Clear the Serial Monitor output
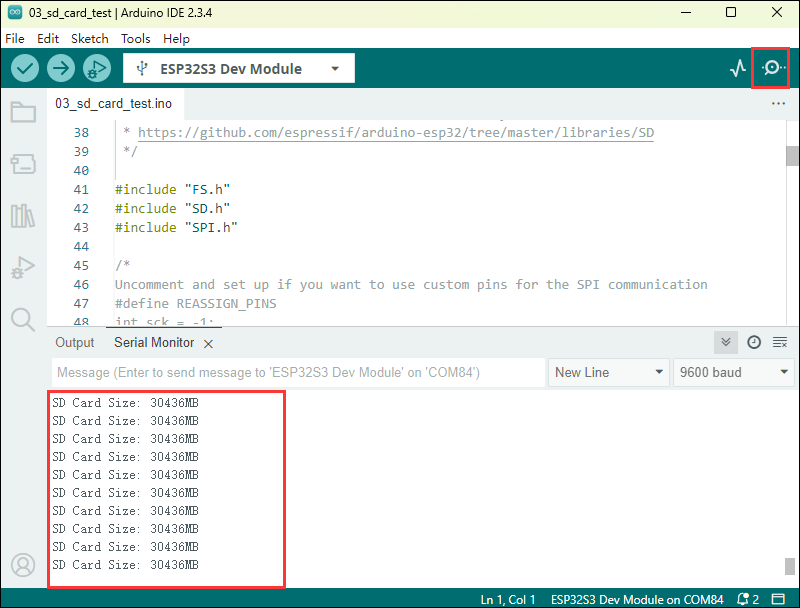Screen dimensions: 800x608 [x=780, y=342]
